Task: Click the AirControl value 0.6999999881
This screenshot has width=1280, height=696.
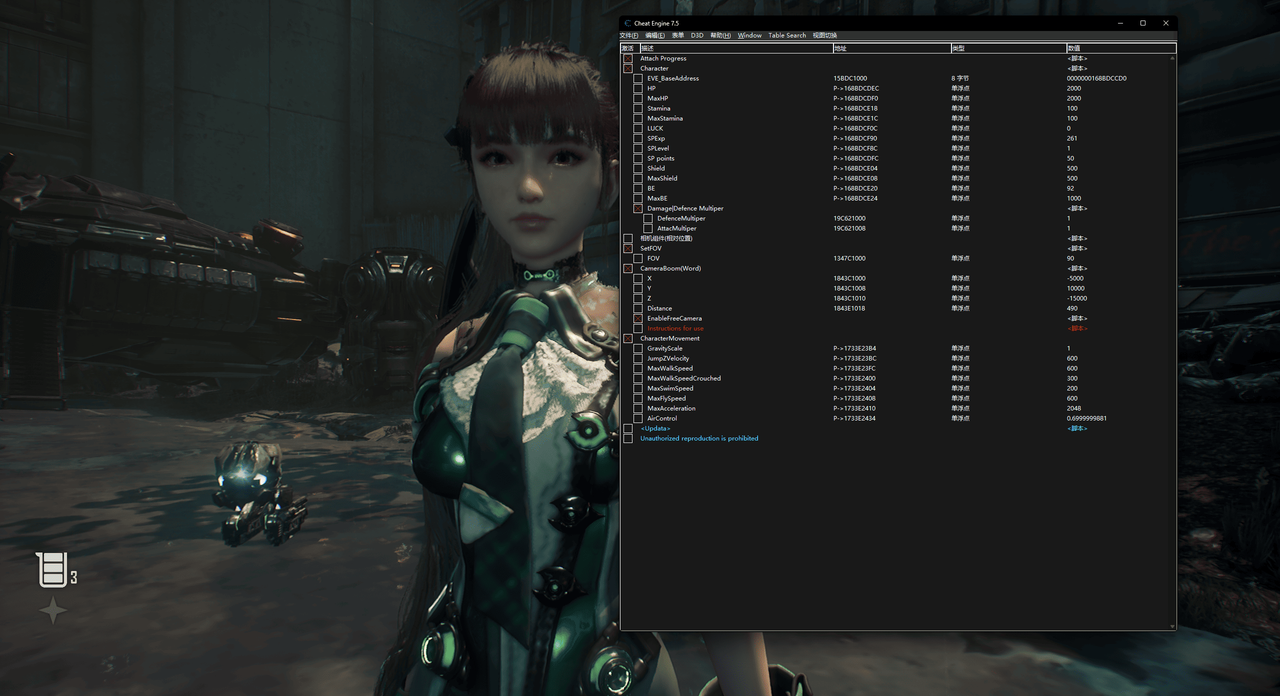Action: click(x=1087, y=418)
